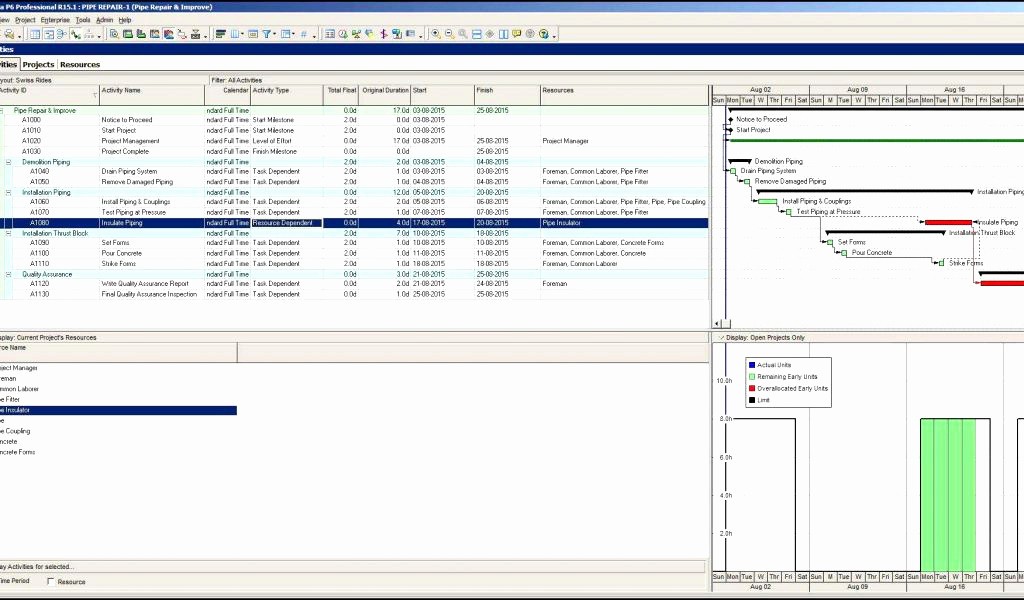1024x600 pixels.
Task: Switch to the Projects tab
Action: pos(38,64)
